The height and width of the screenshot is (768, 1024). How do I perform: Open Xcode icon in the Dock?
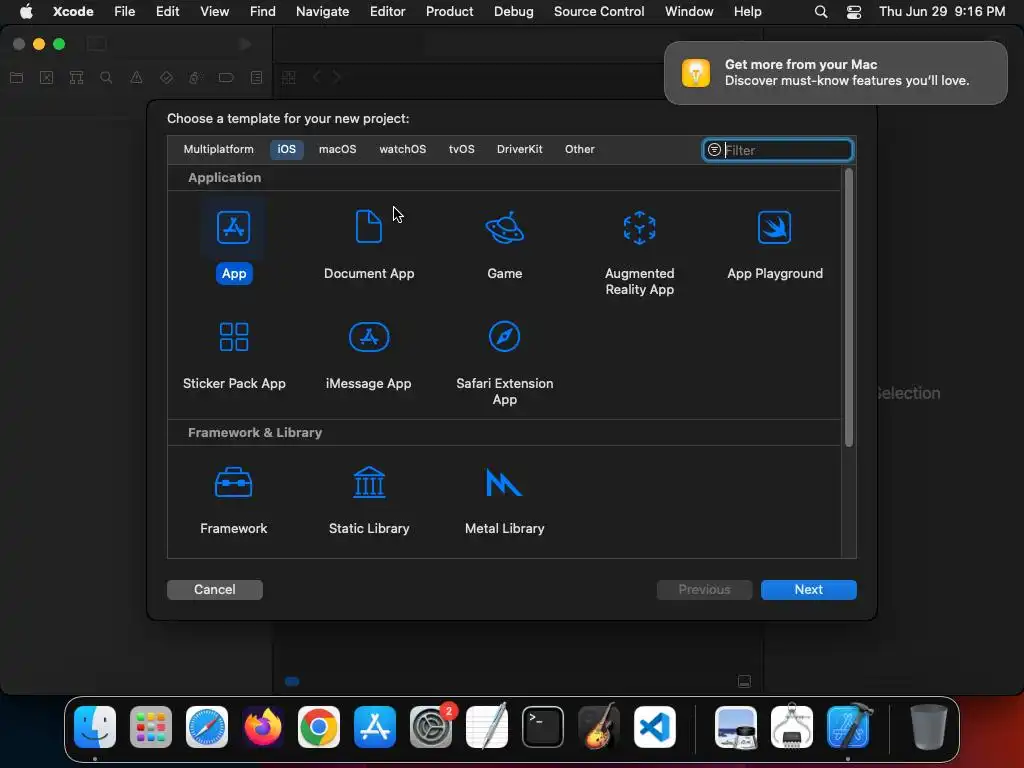click(848, 727)
